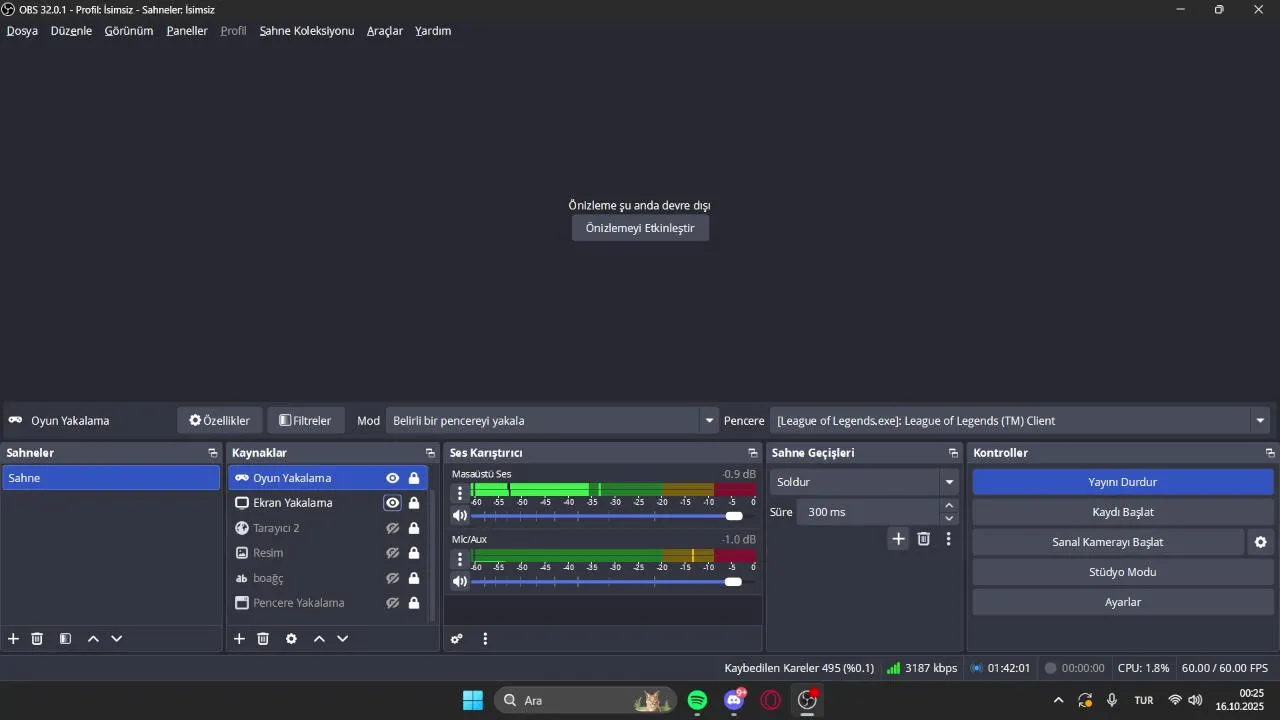Image resolution: width=1280 pixels, height=720 pixels.
Task: Show the Resim source
Action: tap(393, 553)
